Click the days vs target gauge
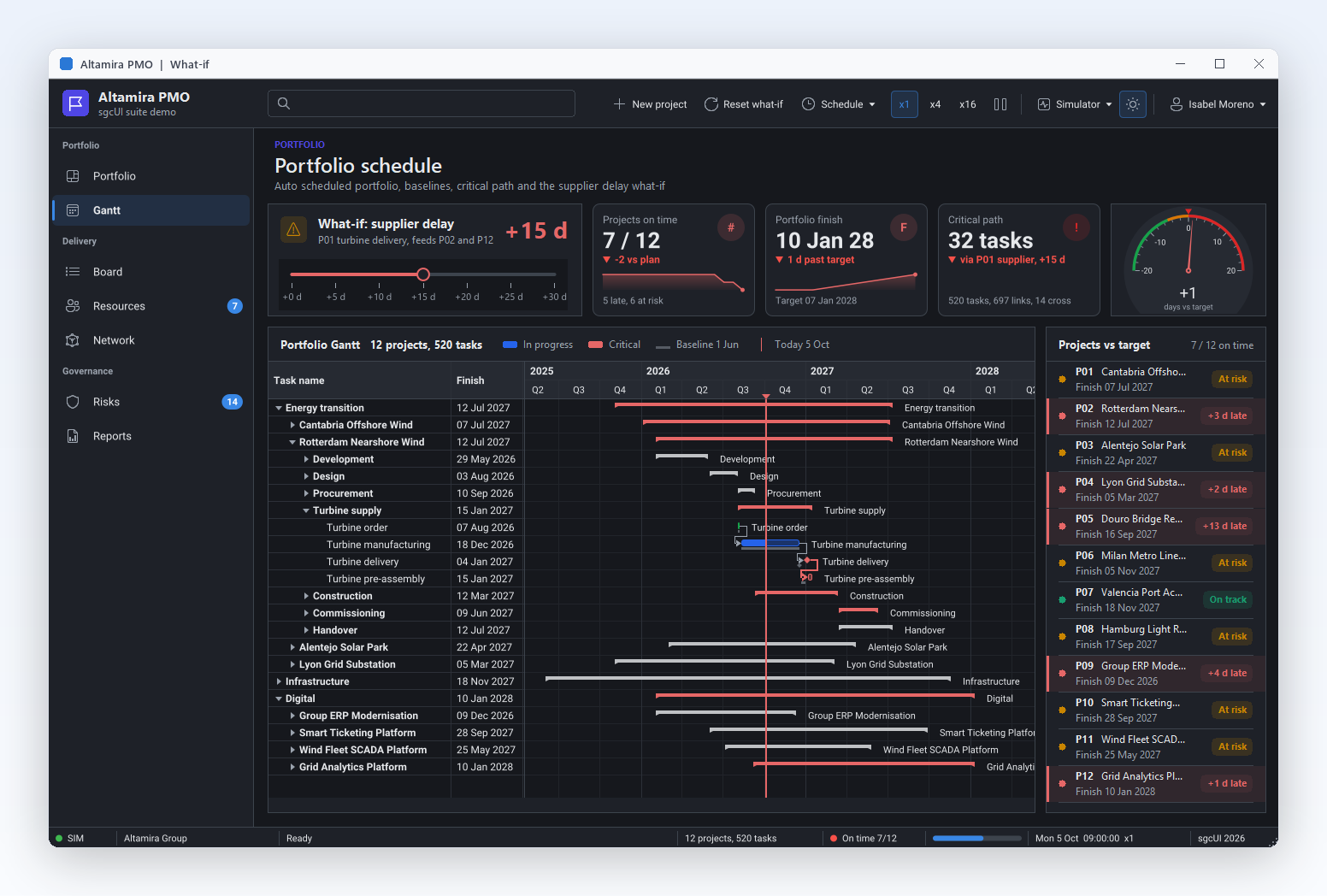The width and height of the screenshot is (1327, 896). (1188, 260)
